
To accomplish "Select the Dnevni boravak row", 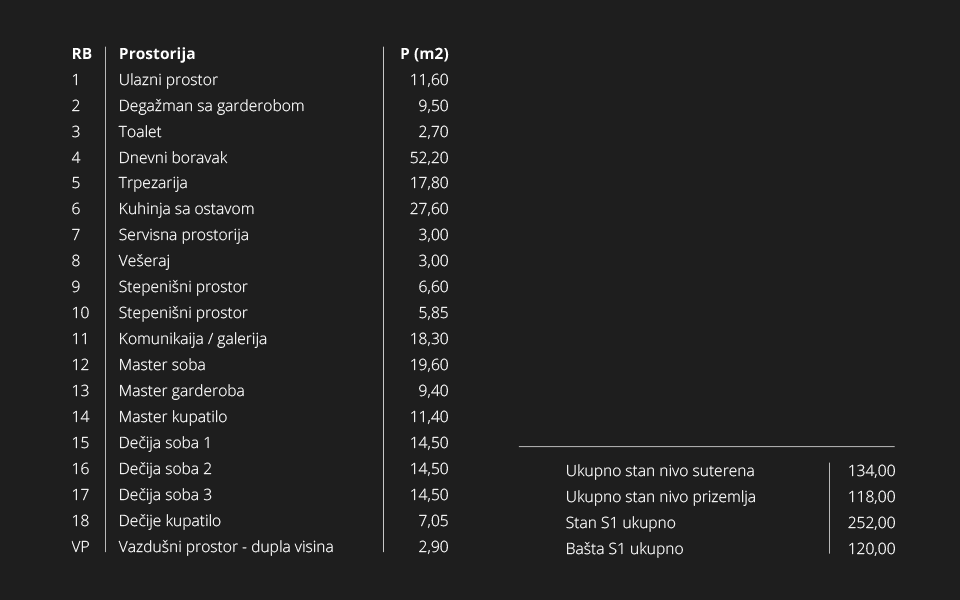I will (x=260, y=157).
